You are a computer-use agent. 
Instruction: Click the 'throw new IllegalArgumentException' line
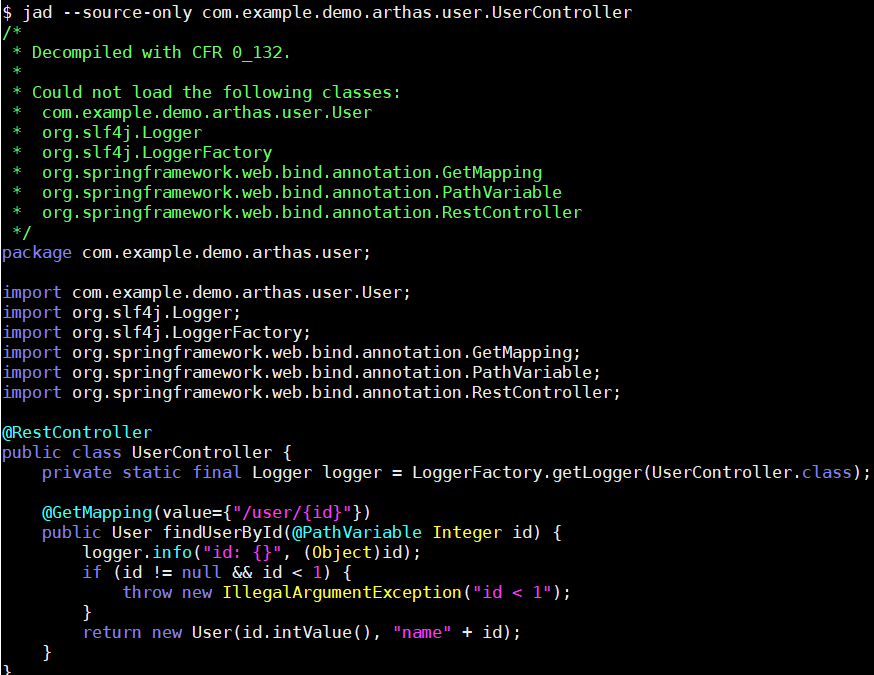pos(347,593)
